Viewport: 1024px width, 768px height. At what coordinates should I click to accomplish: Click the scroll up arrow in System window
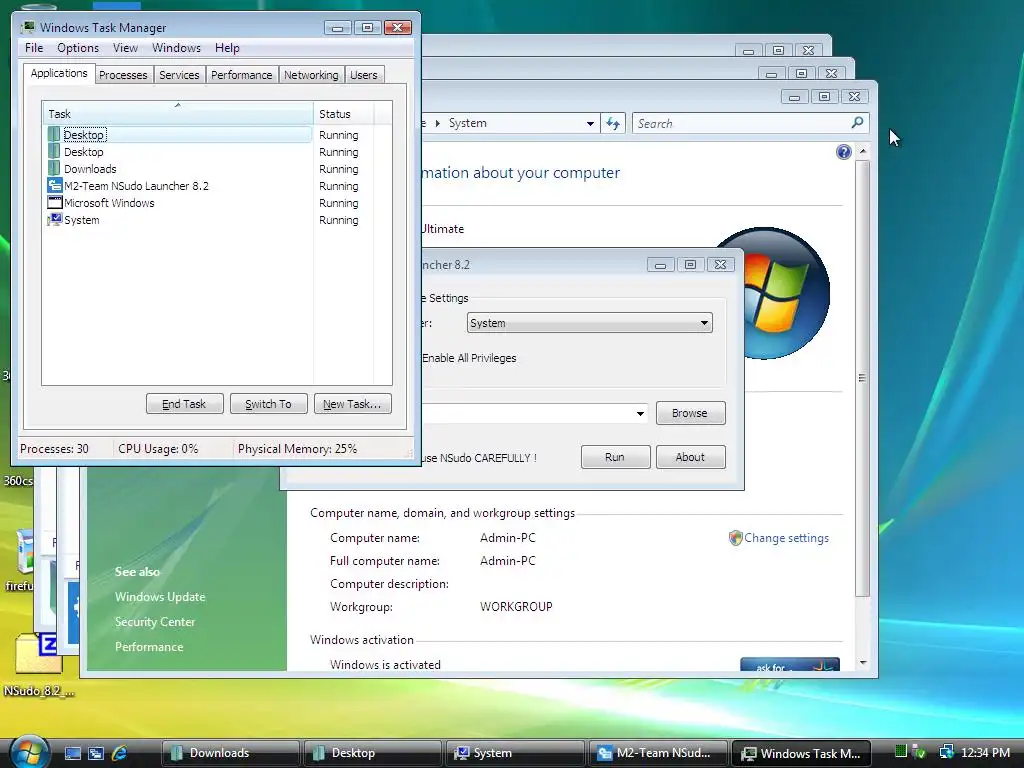click(863, 152)
